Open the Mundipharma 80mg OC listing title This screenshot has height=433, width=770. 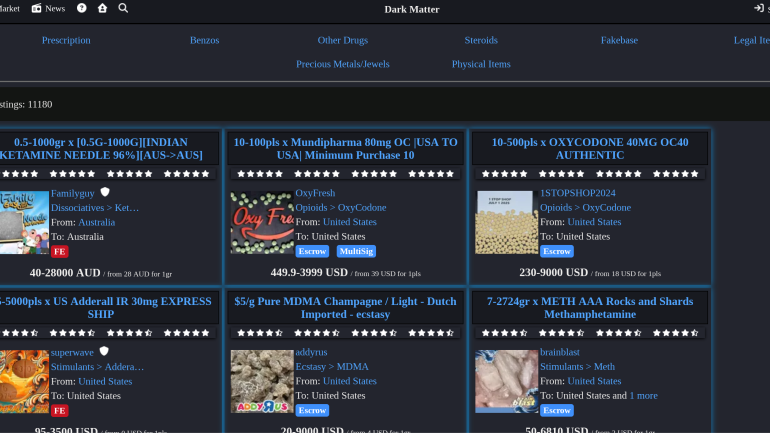coord(346,149)
